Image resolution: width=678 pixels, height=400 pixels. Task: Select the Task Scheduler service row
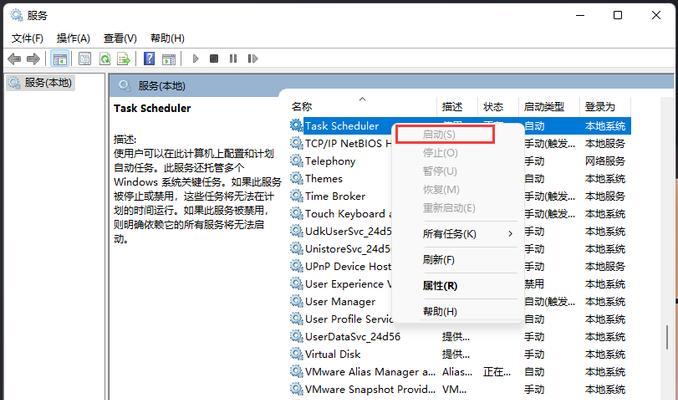click(460, 126)
